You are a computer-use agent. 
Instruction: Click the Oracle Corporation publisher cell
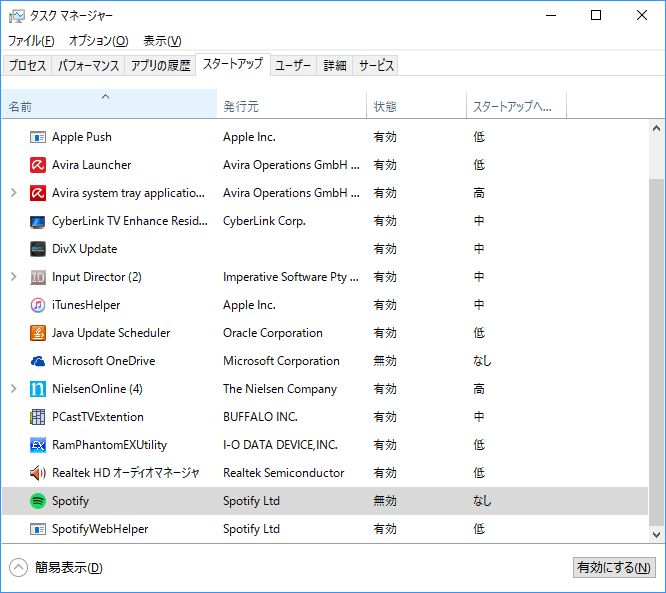pyautogui.click(x=273, y=333)
